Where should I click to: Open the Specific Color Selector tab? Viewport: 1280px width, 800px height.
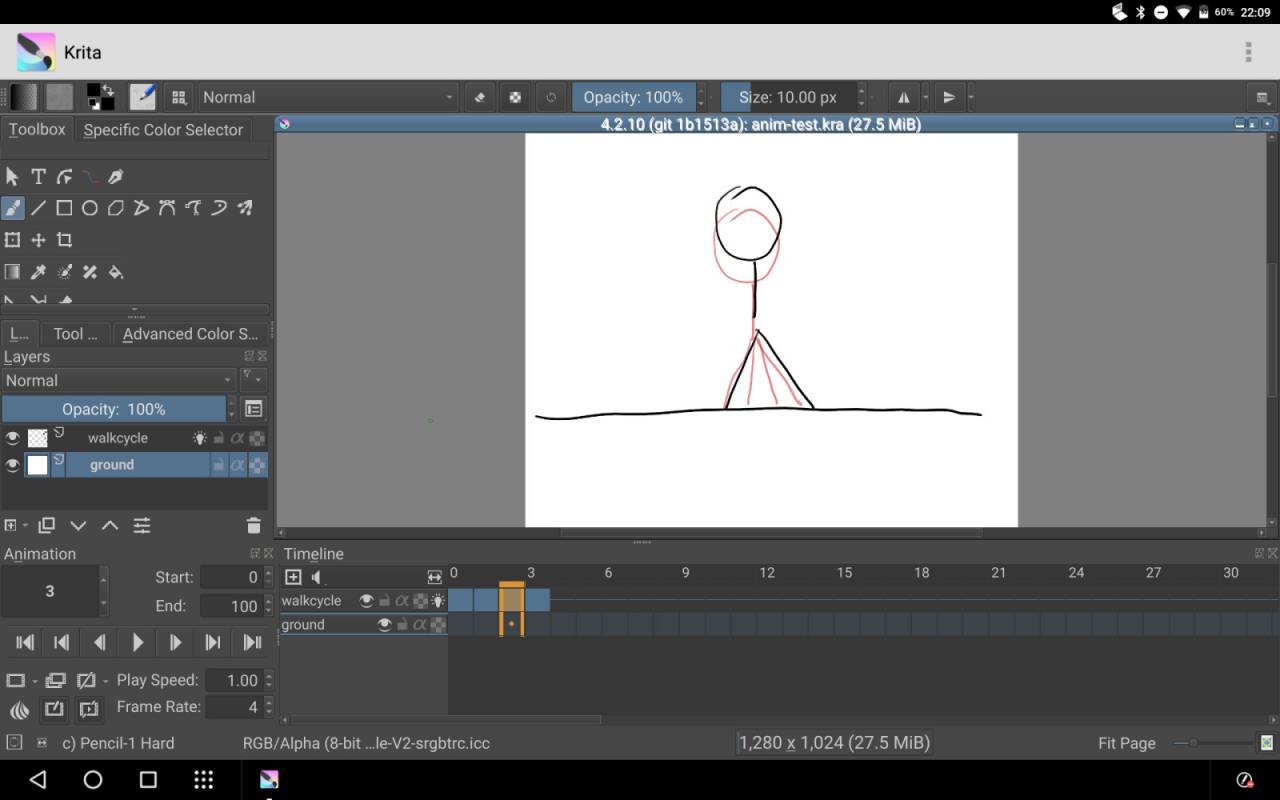point(163,129)
